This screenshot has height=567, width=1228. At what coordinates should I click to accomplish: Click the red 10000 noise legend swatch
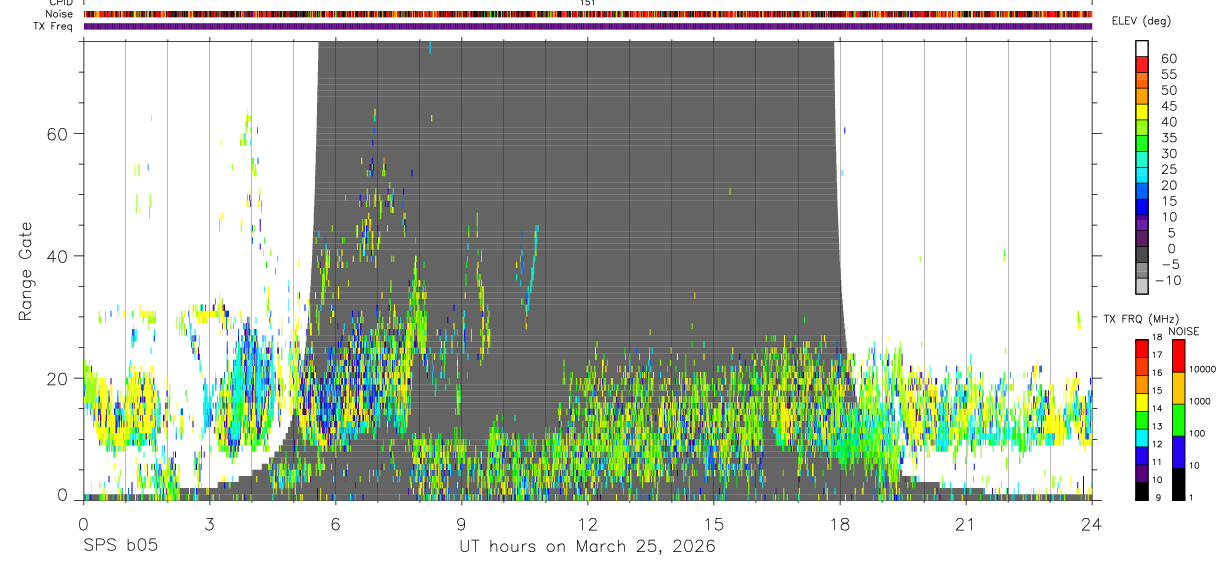(1177, 356)
